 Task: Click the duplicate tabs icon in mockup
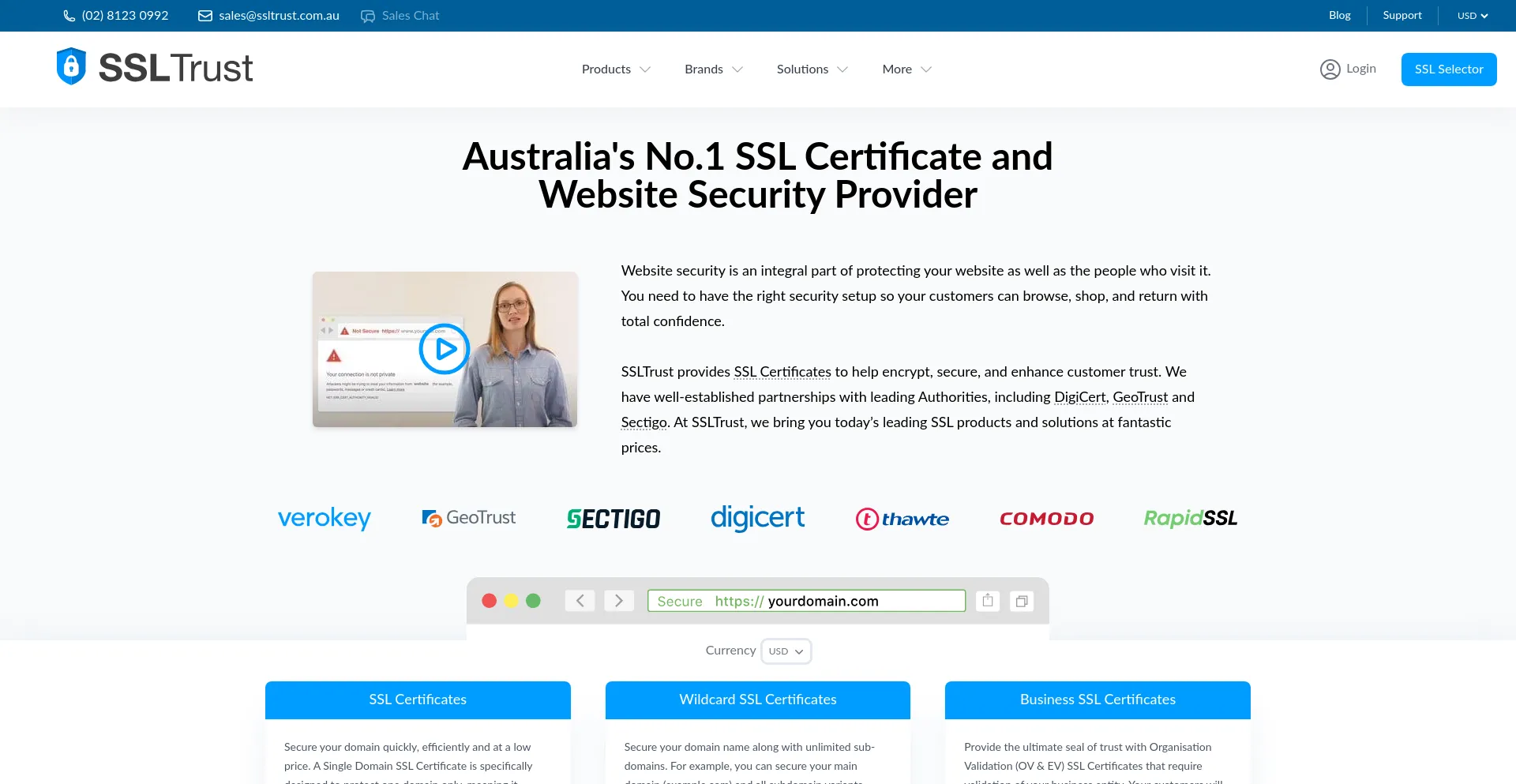pos(1022,601)
